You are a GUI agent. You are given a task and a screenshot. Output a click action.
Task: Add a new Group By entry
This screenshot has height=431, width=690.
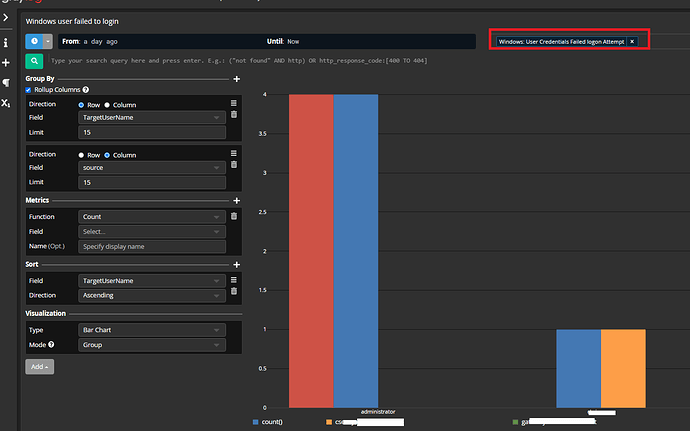pyautogui.click(x=237, y=79)
